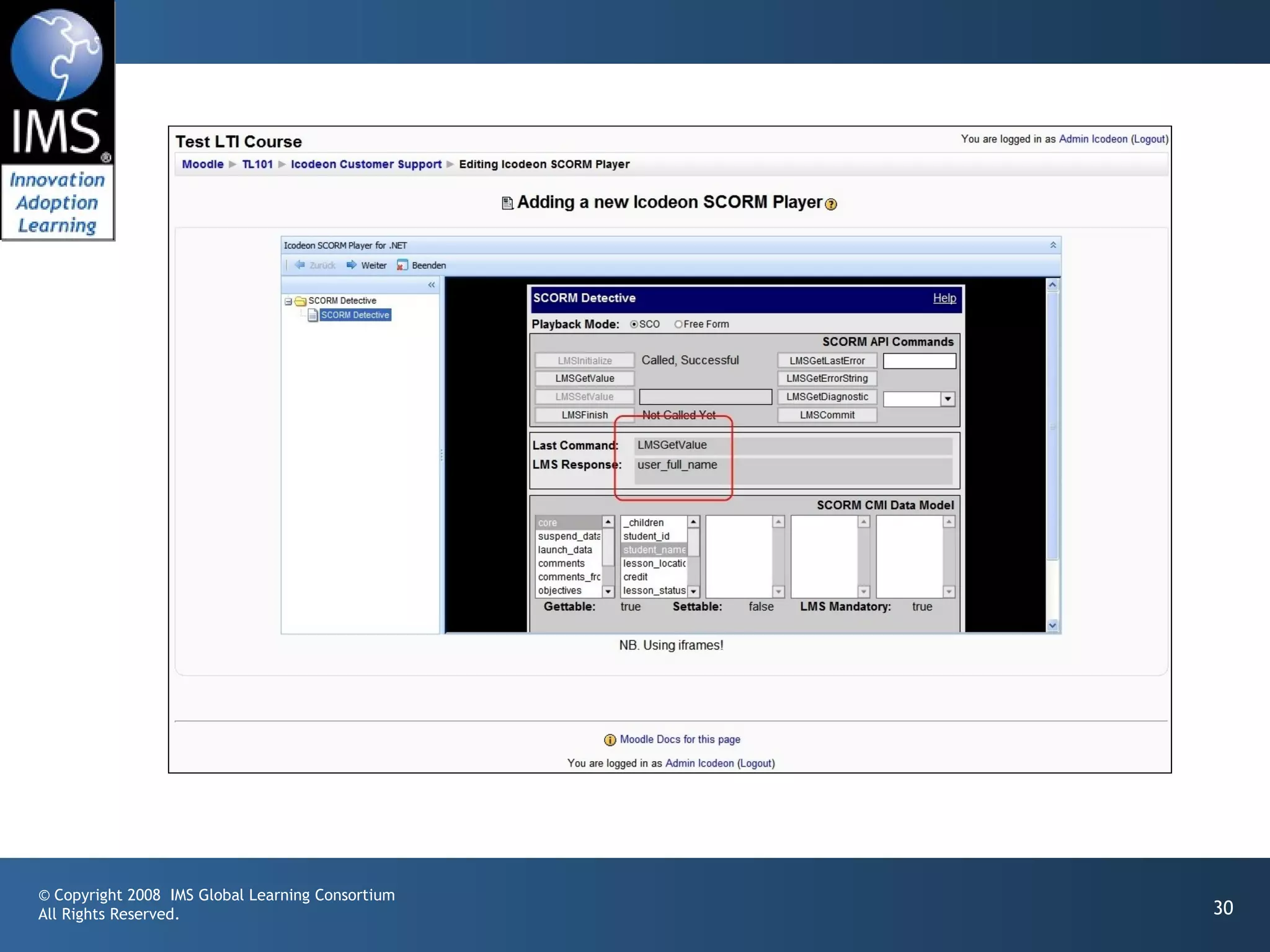The height and width of the screenshot is (952, 1270).
Task: Click the Weiter forward arrow icon
Action: (x=352, y=265)
